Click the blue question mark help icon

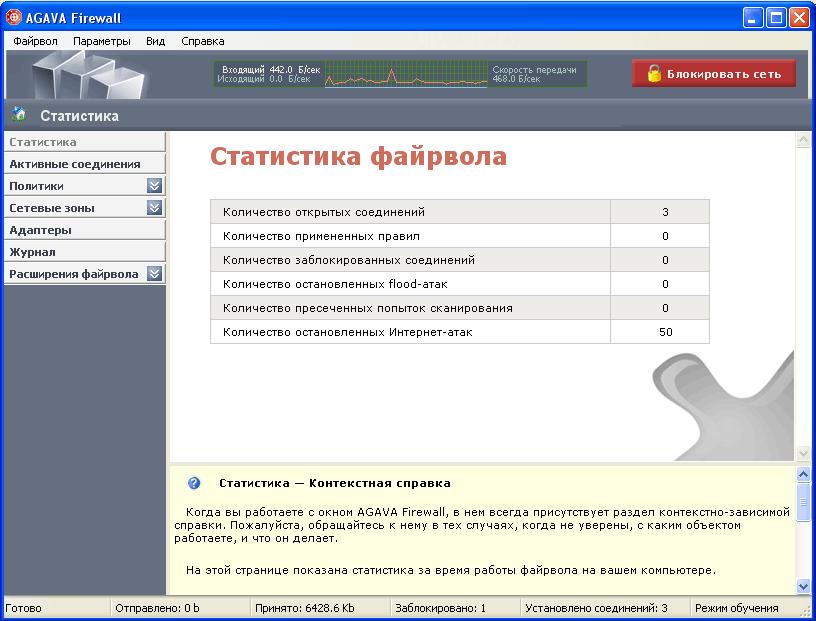coord(194,483)
